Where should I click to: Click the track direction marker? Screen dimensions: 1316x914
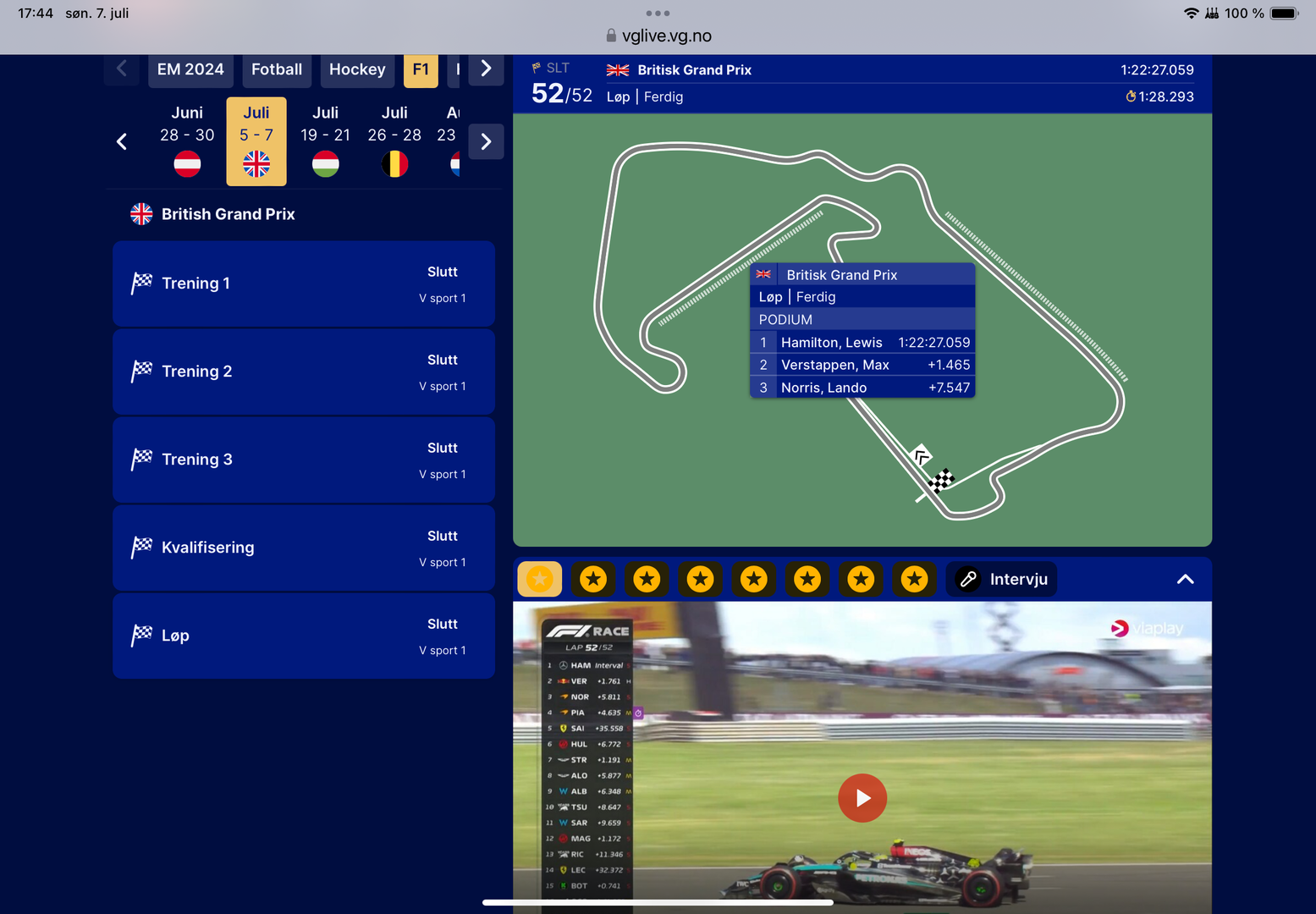pos(922,455)
